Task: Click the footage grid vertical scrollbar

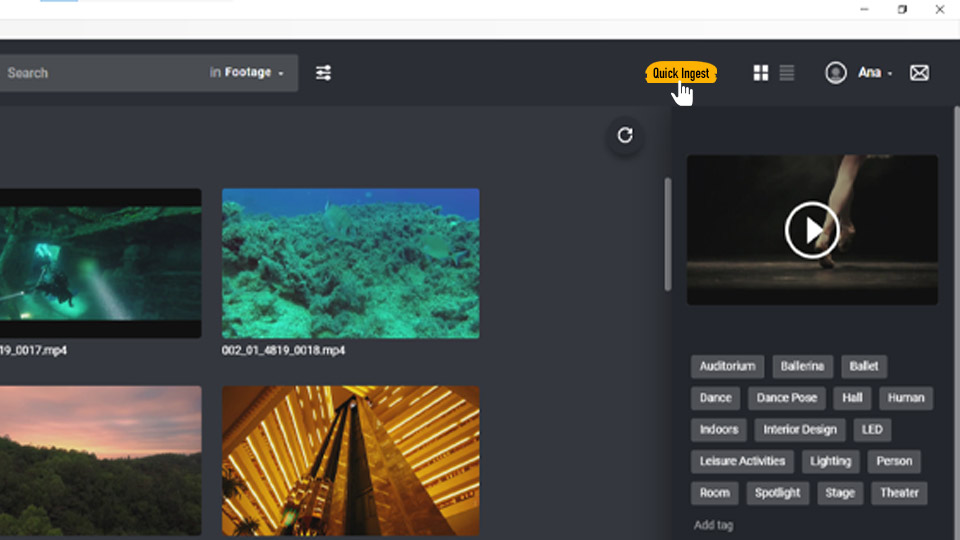Action: click(x=667, y=234)
